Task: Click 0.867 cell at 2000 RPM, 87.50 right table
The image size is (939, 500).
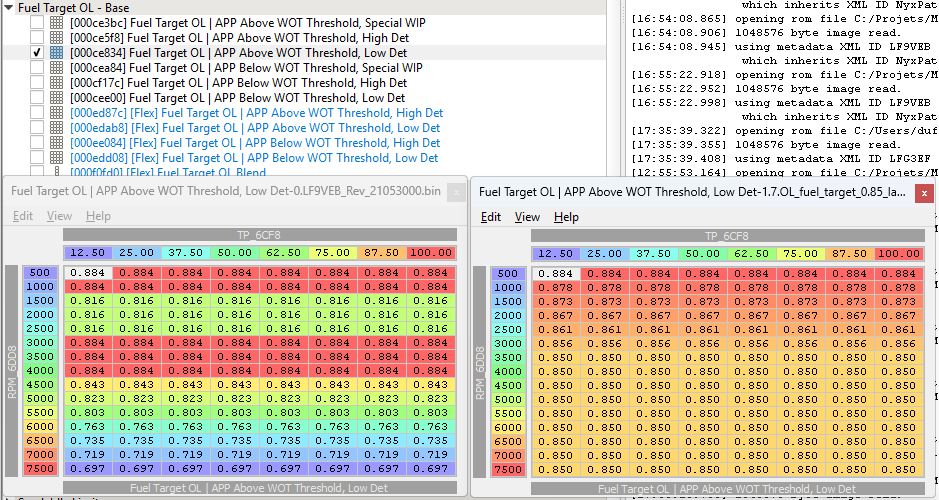Action: tap(850, 316)
